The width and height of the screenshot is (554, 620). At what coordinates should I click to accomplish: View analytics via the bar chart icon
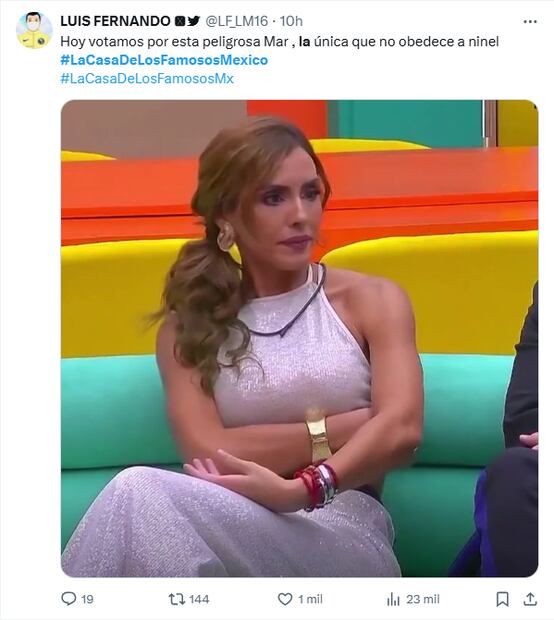[x=393, y=599]
